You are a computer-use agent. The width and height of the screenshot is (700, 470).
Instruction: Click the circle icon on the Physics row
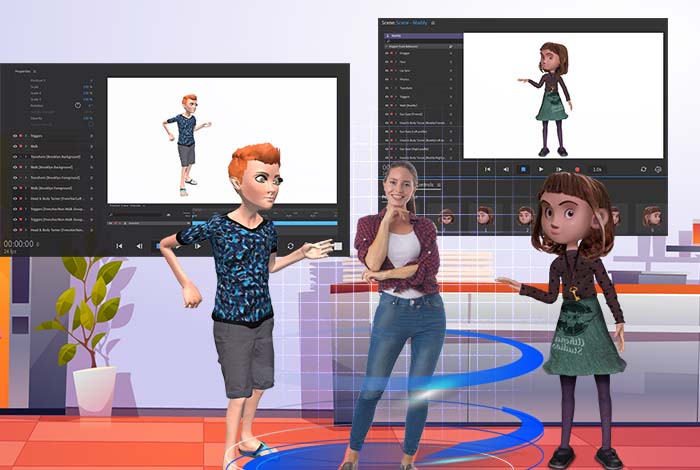[451, 79]
